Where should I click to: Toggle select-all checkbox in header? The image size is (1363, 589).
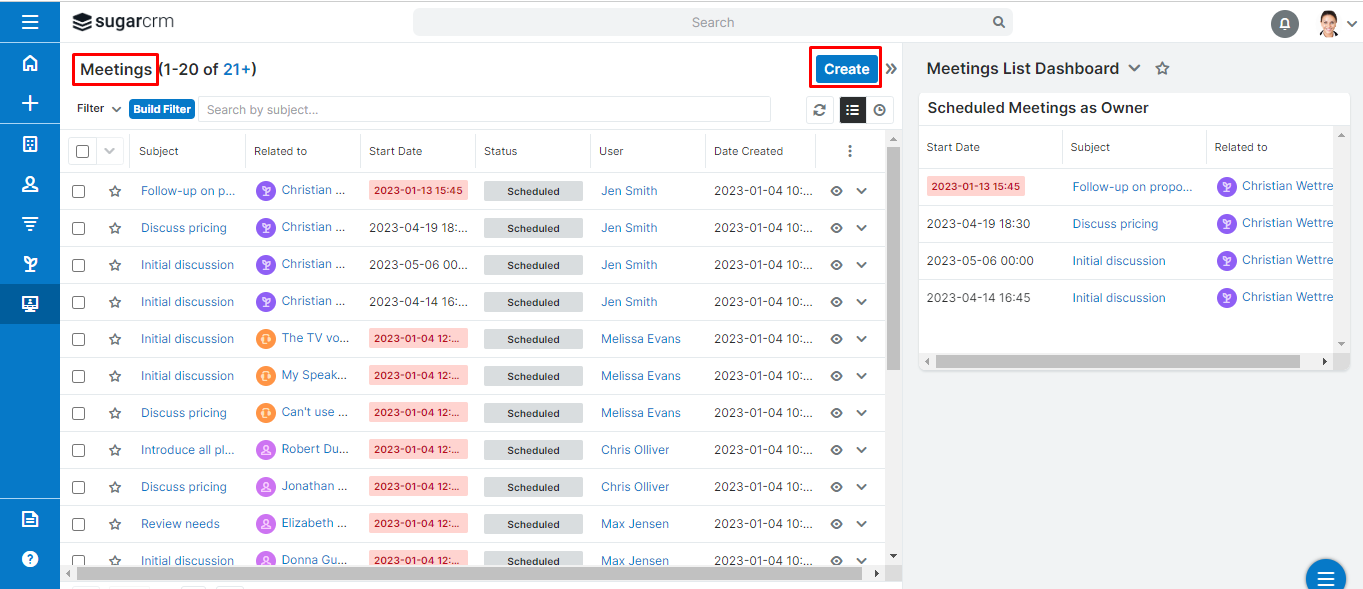pyautogui.click(x=83, y=152)
